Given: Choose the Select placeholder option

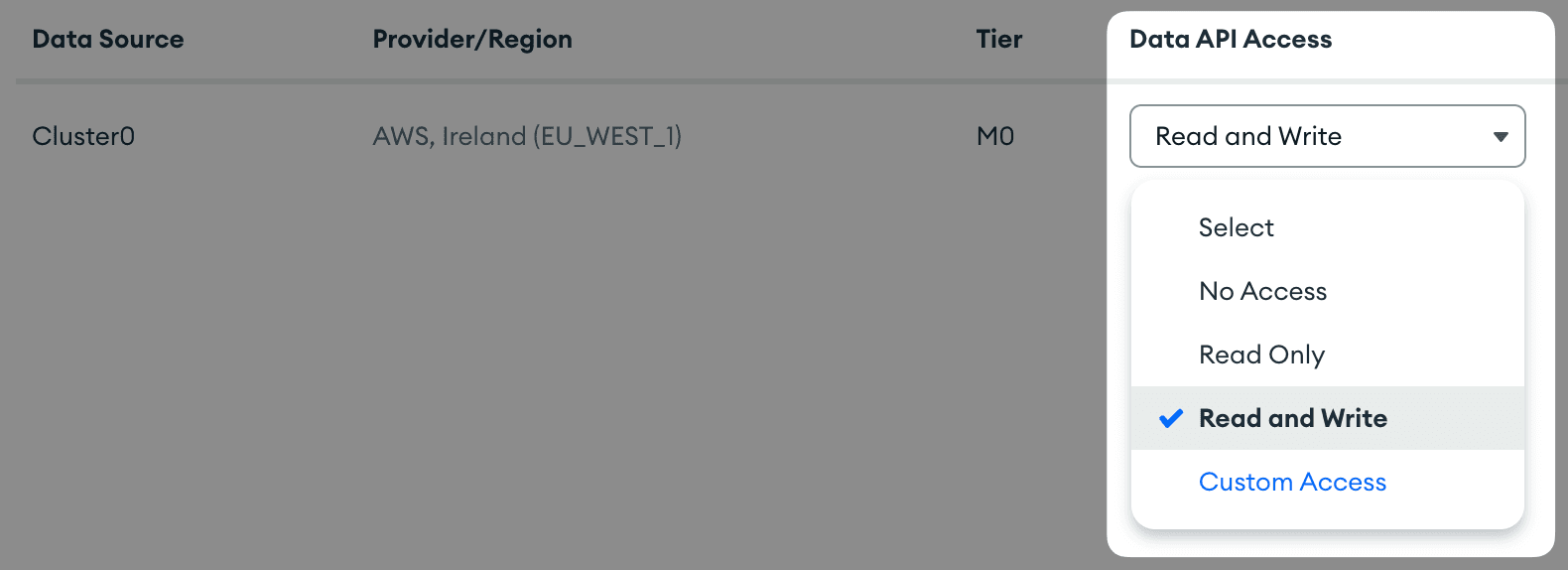Looking at the screenshot, I should pyautogui.click(x=1236, y=227).
